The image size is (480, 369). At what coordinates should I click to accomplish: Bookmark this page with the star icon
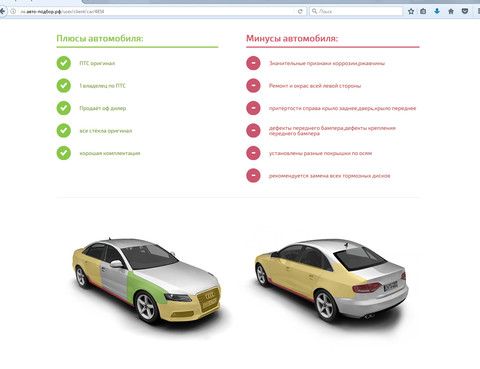[x=411, y=11]
